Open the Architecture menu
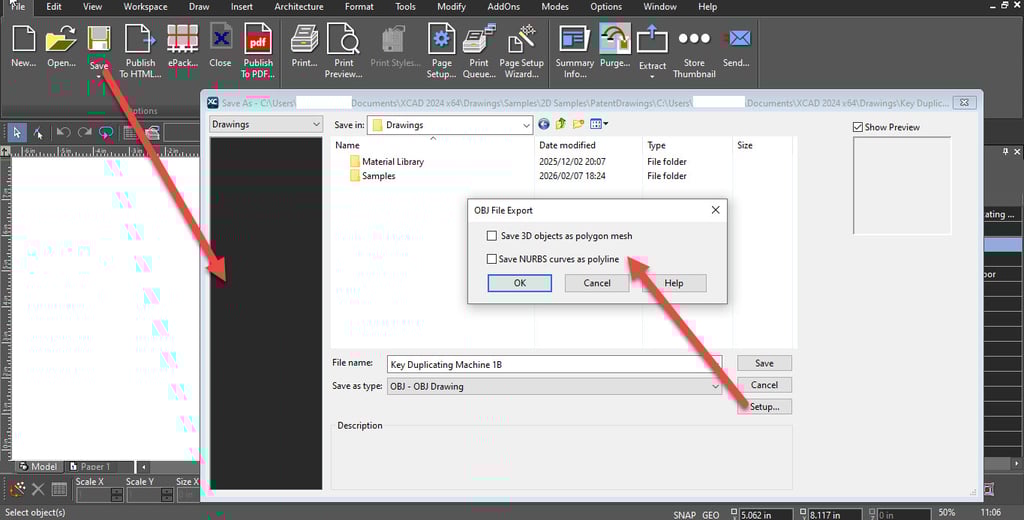 click(x=298, y=7)
